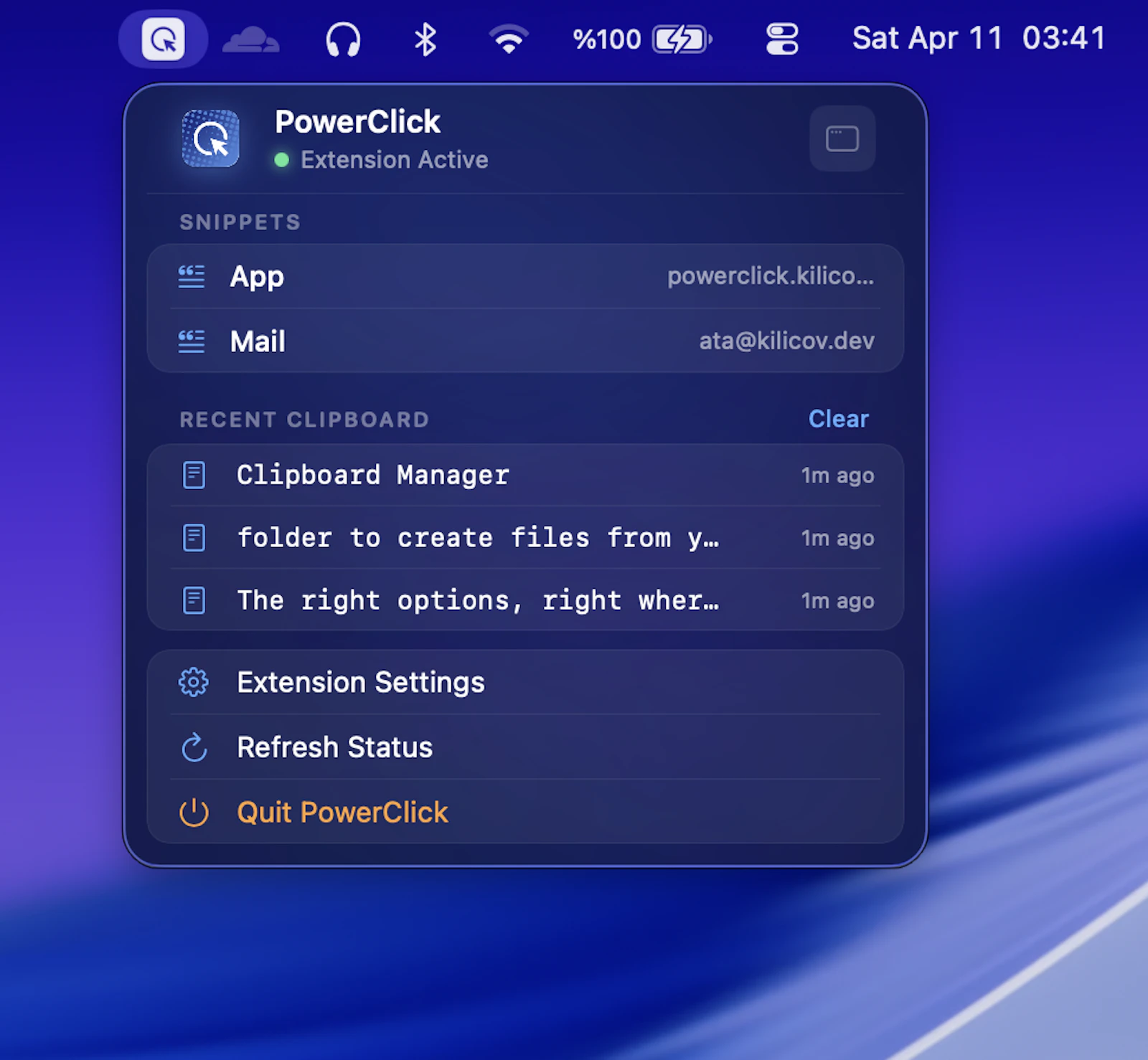Click the powerclick.kilico... snippet value
Viewport: 1148px width, 1060px height.
coord(771,276)
